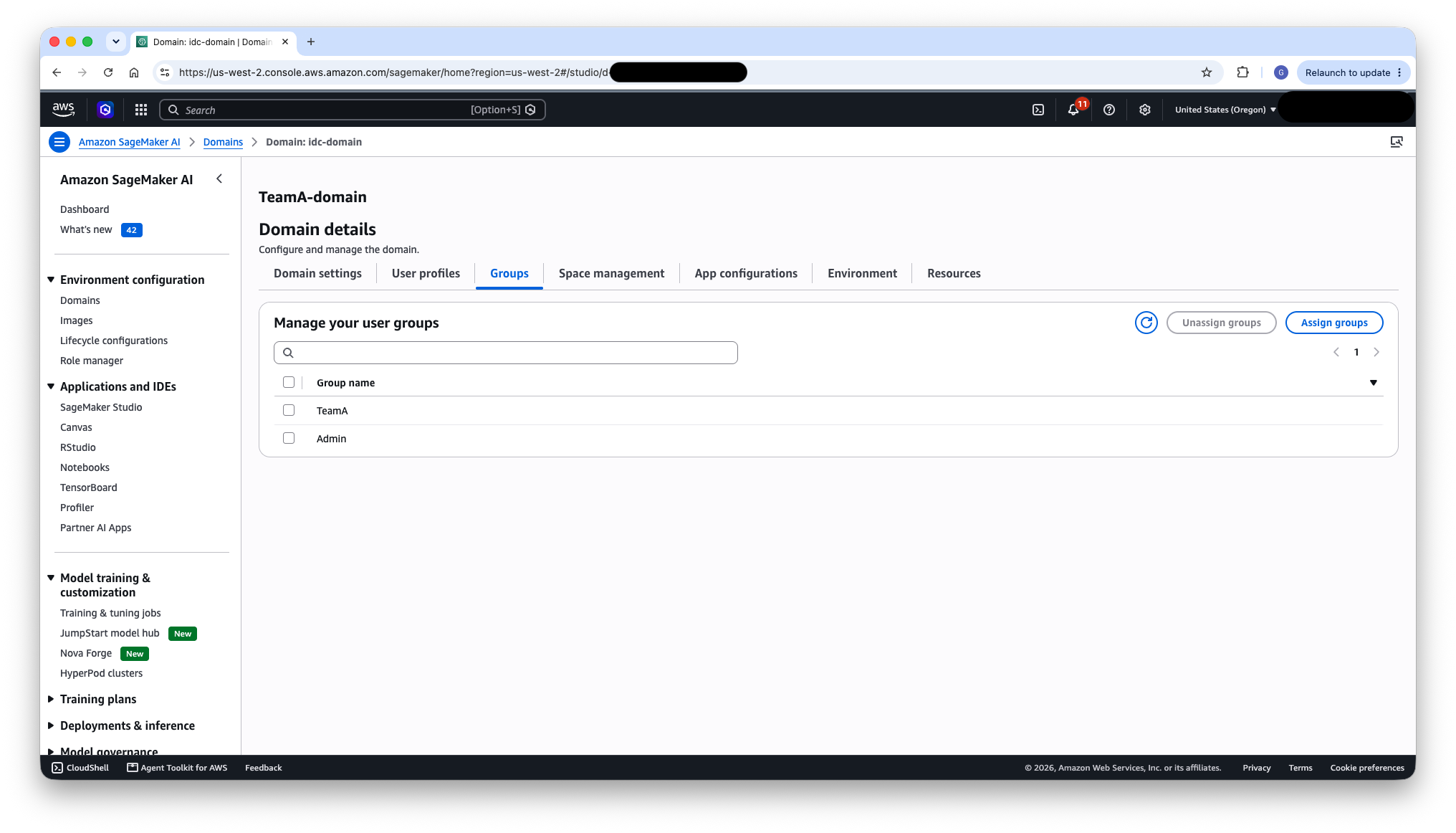Open the info panel icon near breadcrumbs

coord(1397,142)
